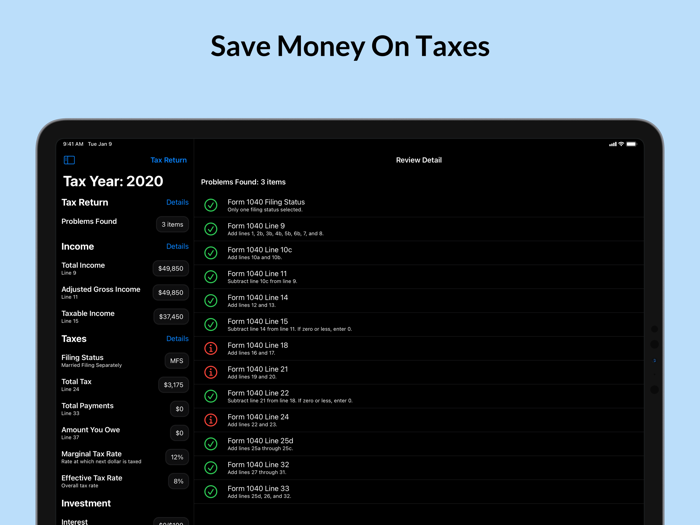Click red info icon for Form 1040 Line 24
Viewport: 700px width, 525px height.
click(211, 420)
